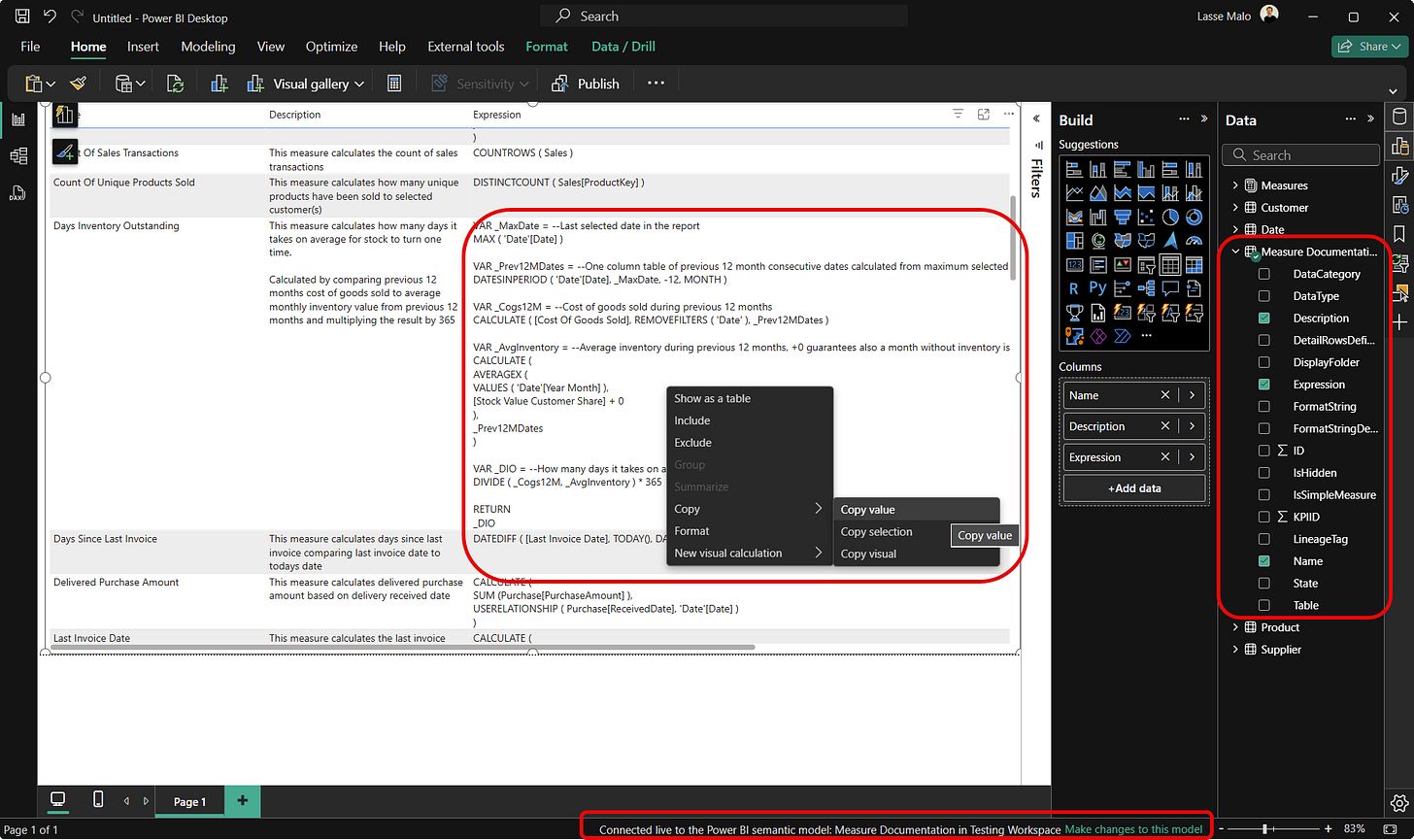Open the Bookmarks pane icon on right rail
1414x840 pixels.
(1399, 234)
